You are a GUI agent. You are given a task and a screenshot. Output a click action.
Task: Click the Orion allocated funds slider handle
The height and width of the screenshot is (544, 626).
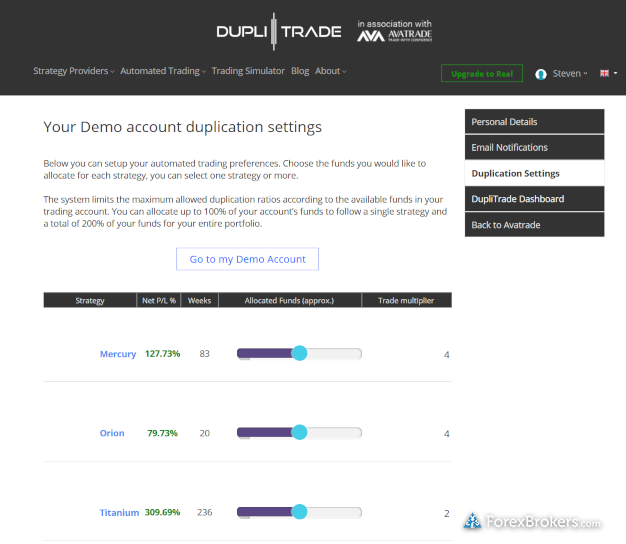point(299,432)
